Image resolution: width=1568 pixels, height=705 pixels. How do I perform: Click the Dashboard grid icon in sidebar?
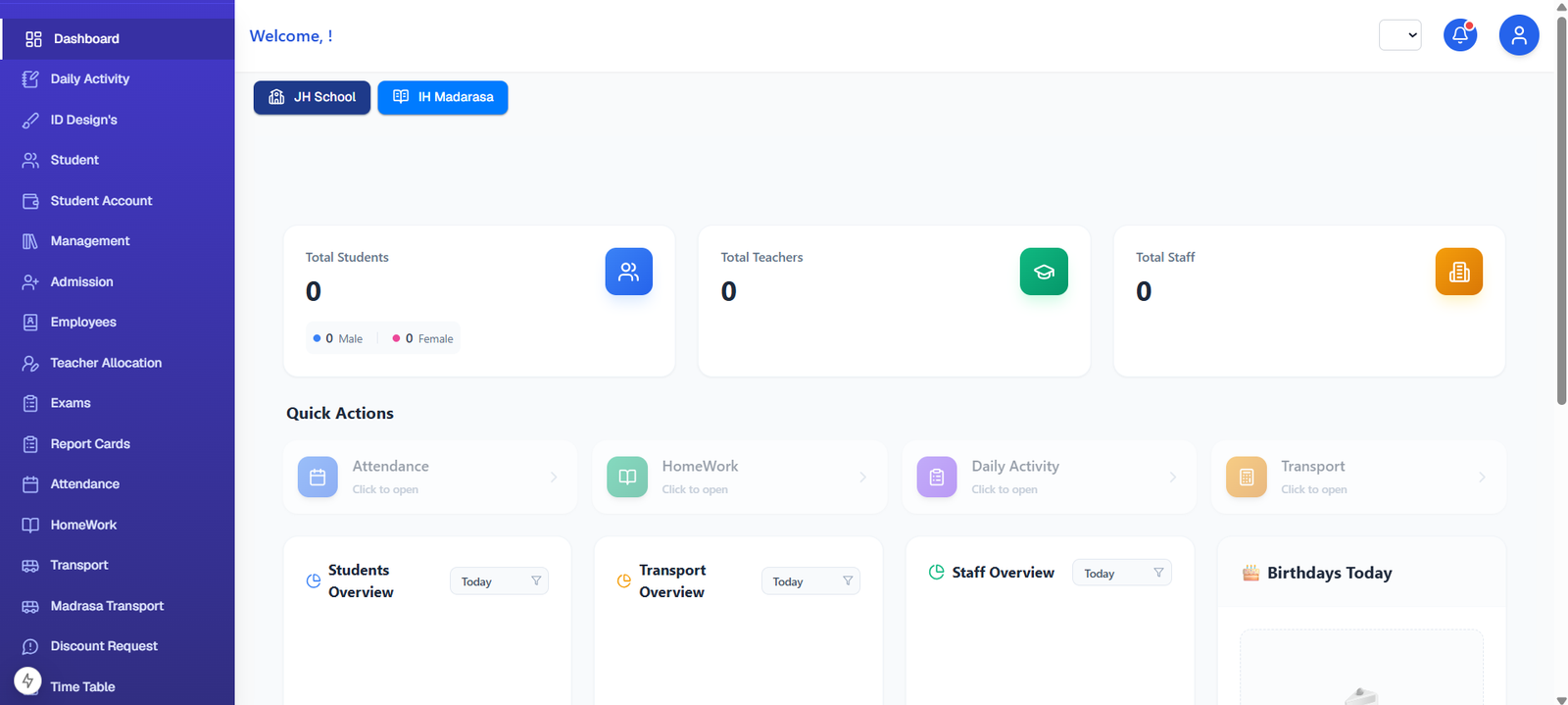point(33,39)
